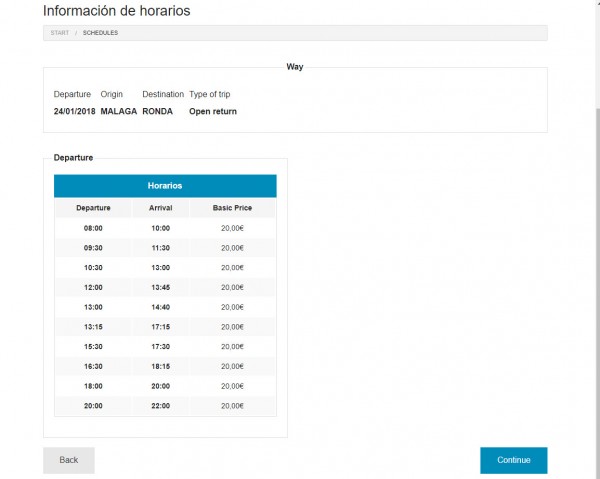Select the 12:00 departure time

coord(93,287)
